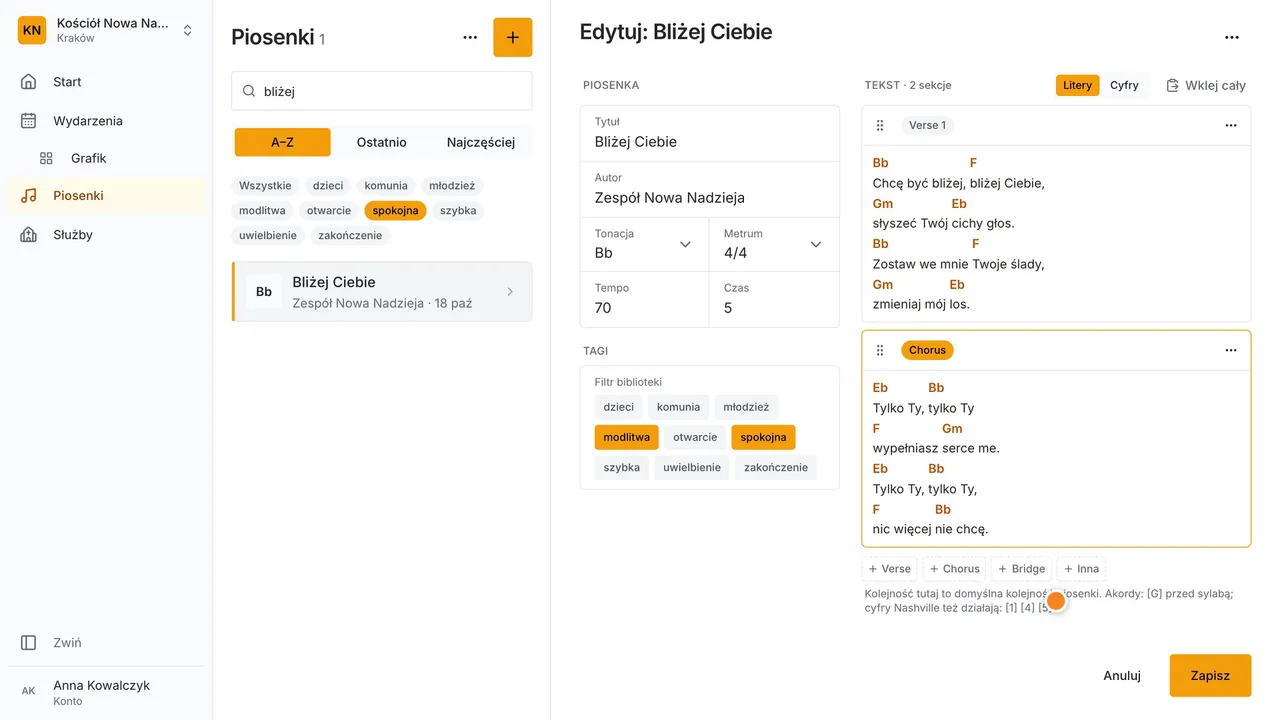Screen dimensions: 1280x720
Task: Enable the uwielbienie tag in the editor
Action: pos(692,467)
